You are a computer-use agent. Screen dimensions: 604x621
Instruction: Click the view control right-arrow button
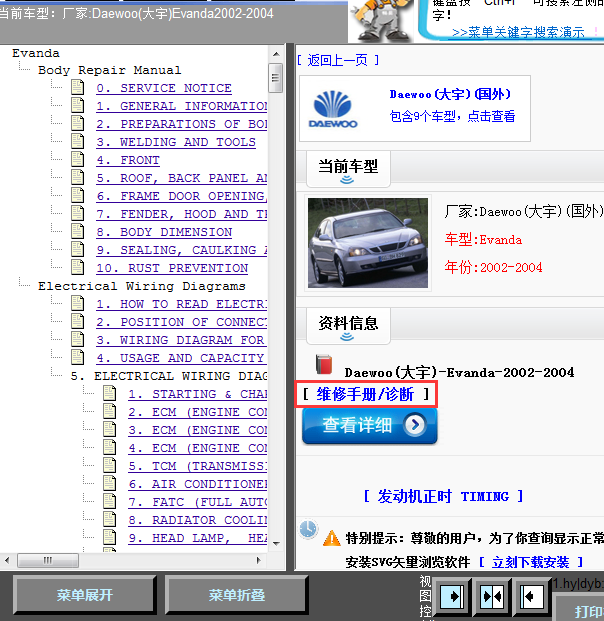[x=452, y=596]
